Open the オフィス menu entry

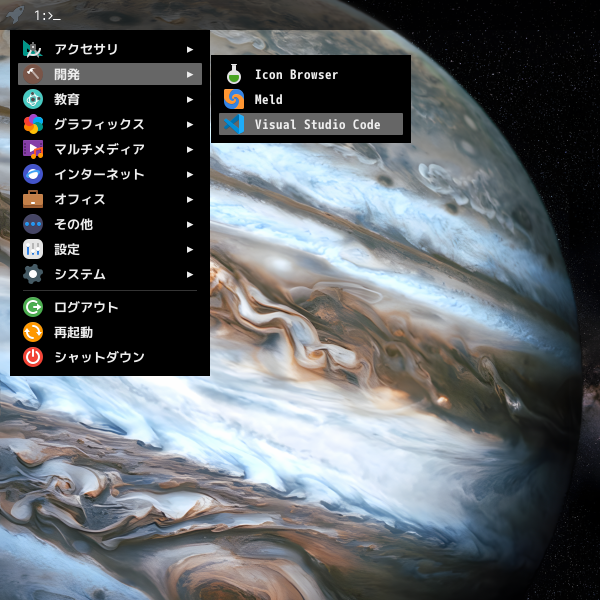(x=110, y=199)
